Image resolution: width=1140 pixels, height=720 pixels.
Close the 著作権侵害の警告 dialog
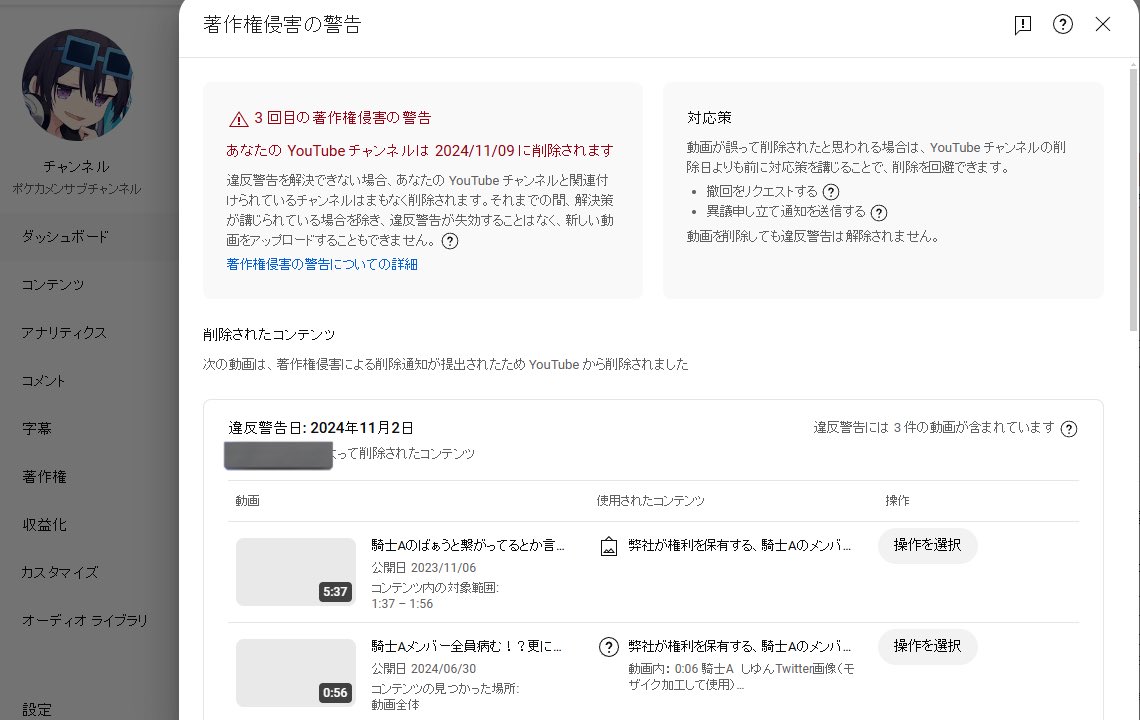tap(1103, 25)
